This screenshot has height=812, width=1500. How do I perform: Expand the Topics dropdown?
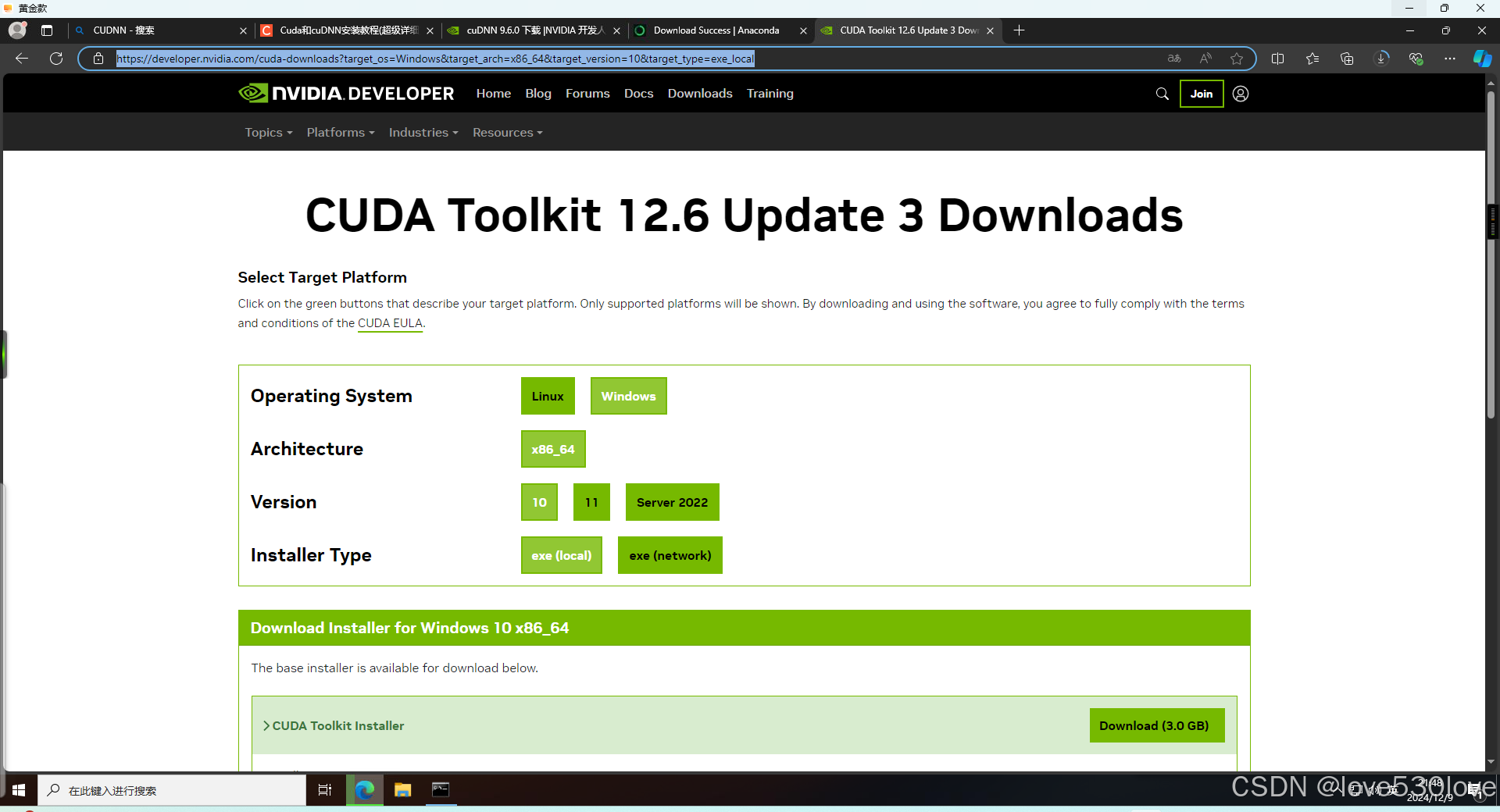click(269, 133)
